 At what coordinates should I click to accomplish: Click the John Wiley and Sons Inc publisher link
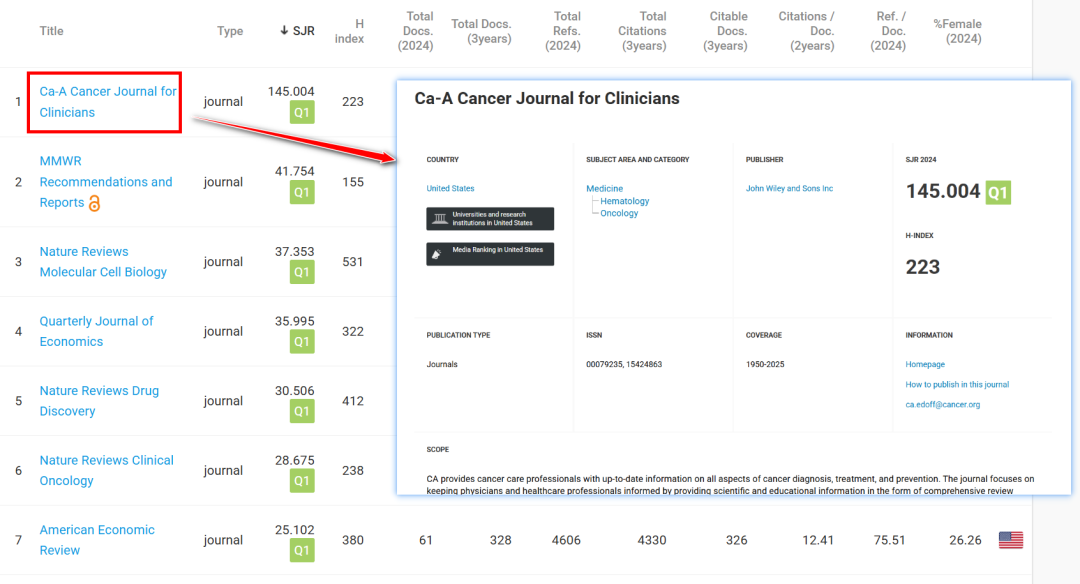(789, 188)
